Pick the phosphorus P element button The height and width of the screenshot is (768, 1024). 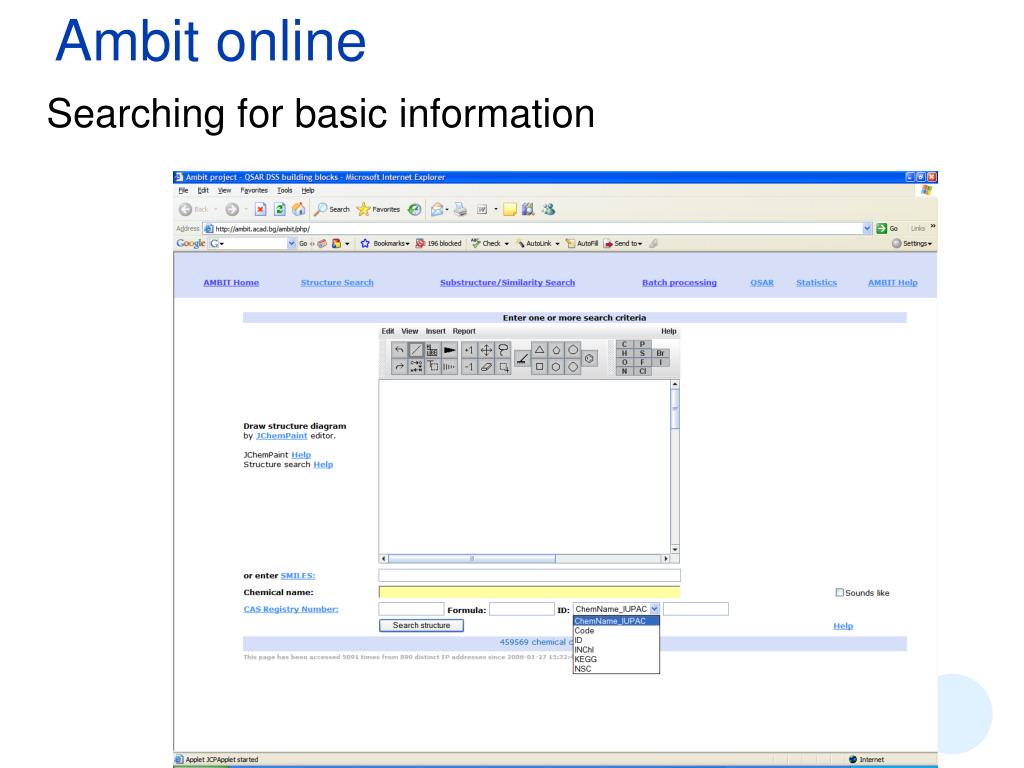643,344
